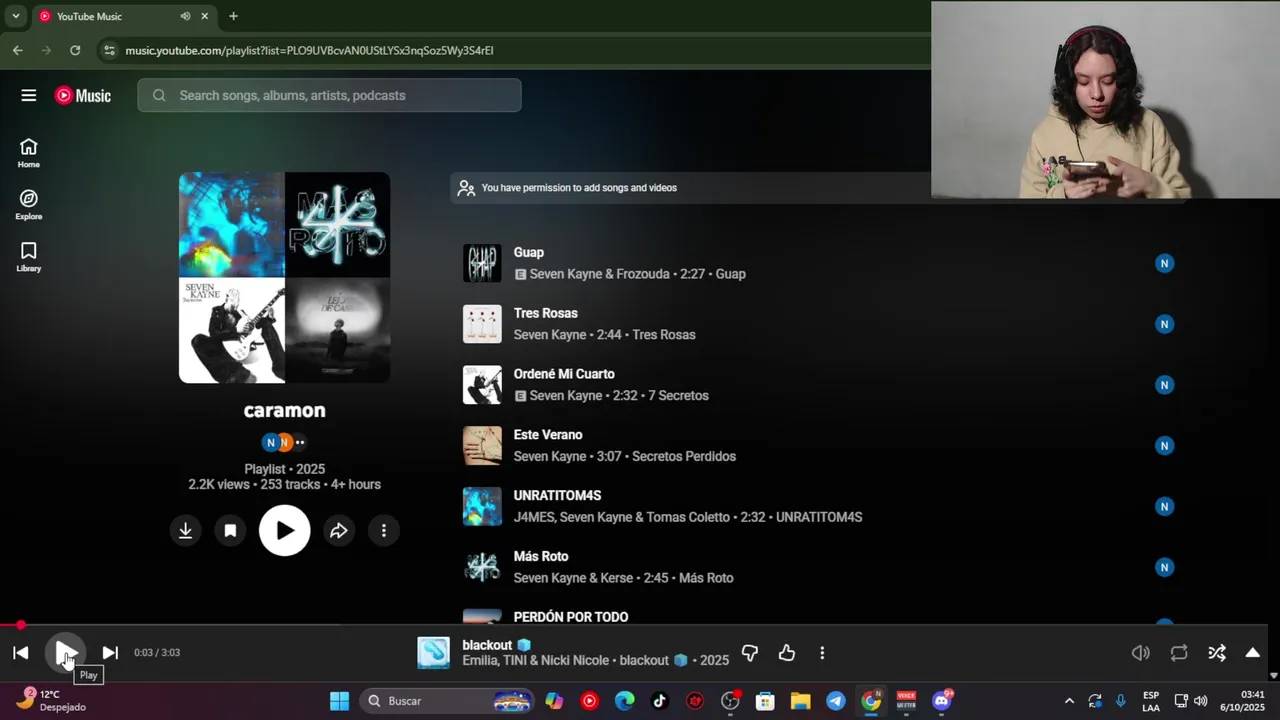Click the song progress bar

tap(634, 626)
